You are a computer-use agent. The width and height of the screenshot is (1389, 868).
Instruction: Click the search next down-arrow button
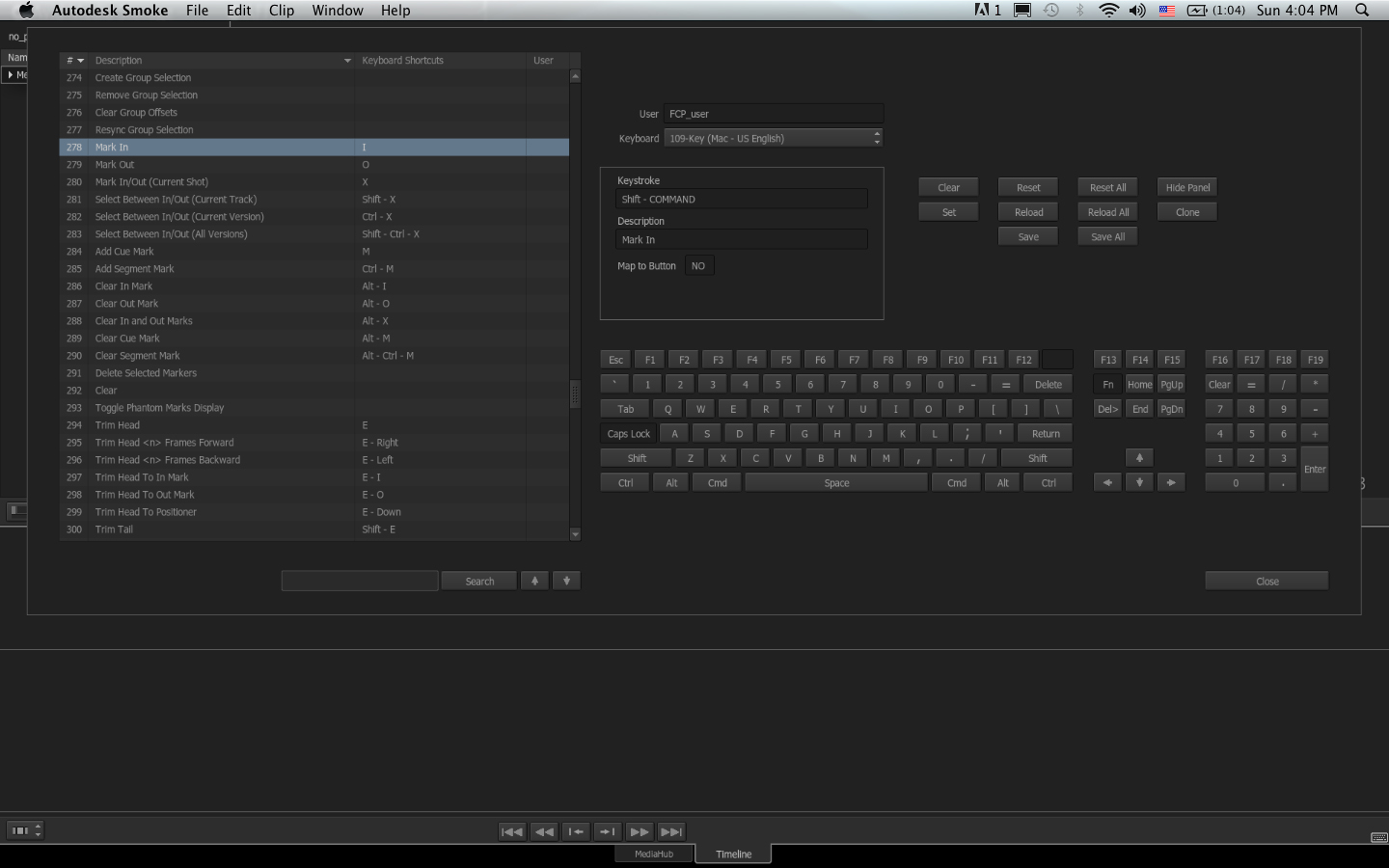pyautogui.click(x=566, y=581)
